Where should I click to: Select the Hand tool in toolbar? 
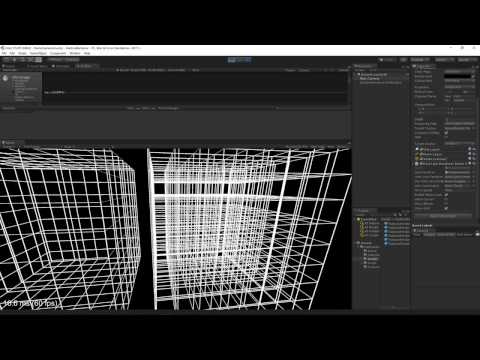coord(6,60)
